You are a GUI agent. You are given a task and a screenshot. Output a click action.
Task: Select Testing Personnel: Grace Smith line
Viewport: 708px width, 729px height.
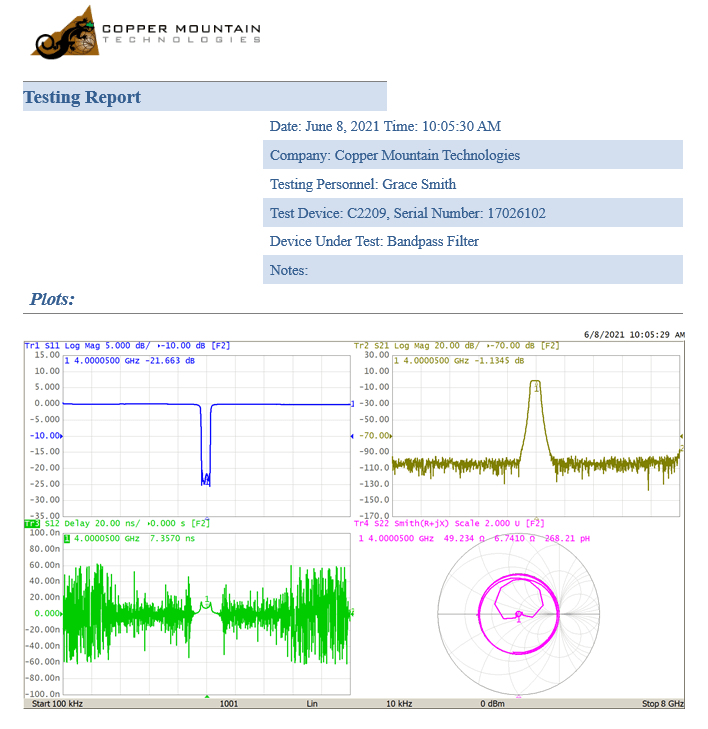(x=363, y=184)
